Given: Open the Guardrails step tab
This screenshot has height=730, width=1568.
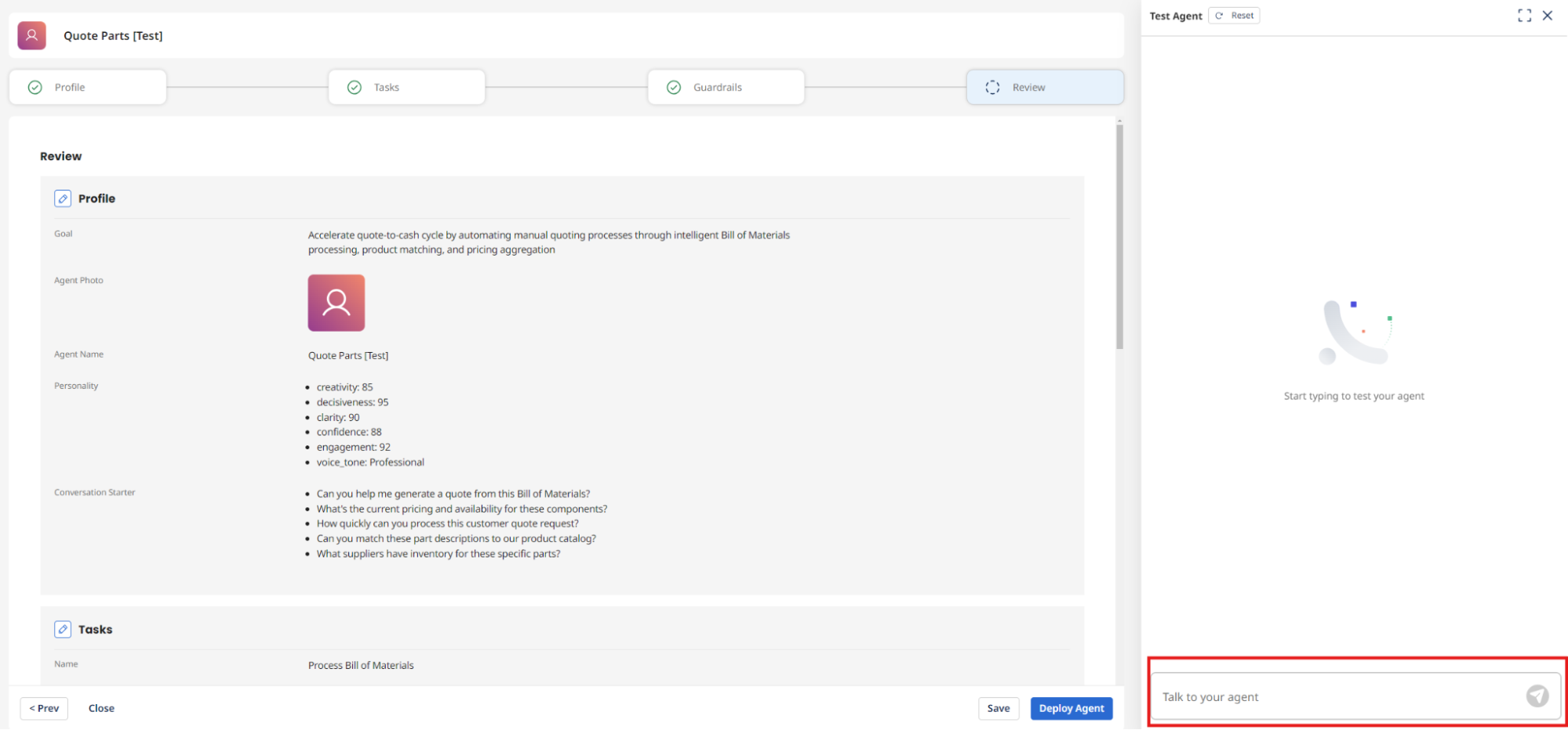Looking at the screenshot, I should coord(726,87).
